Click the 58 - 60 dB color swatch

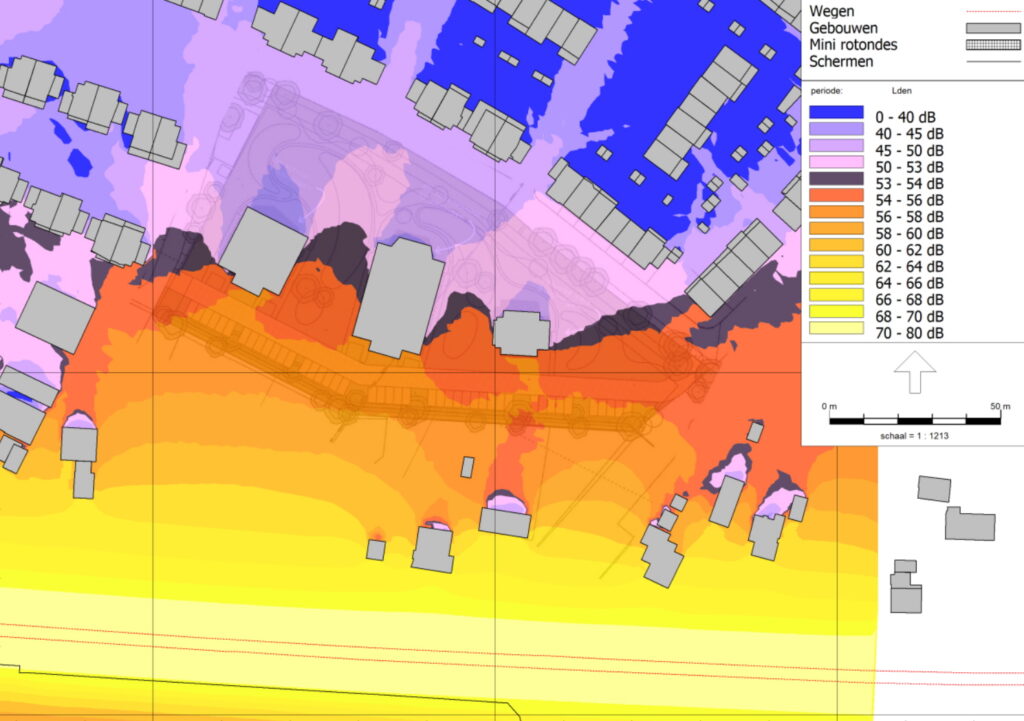click(837, 229)
